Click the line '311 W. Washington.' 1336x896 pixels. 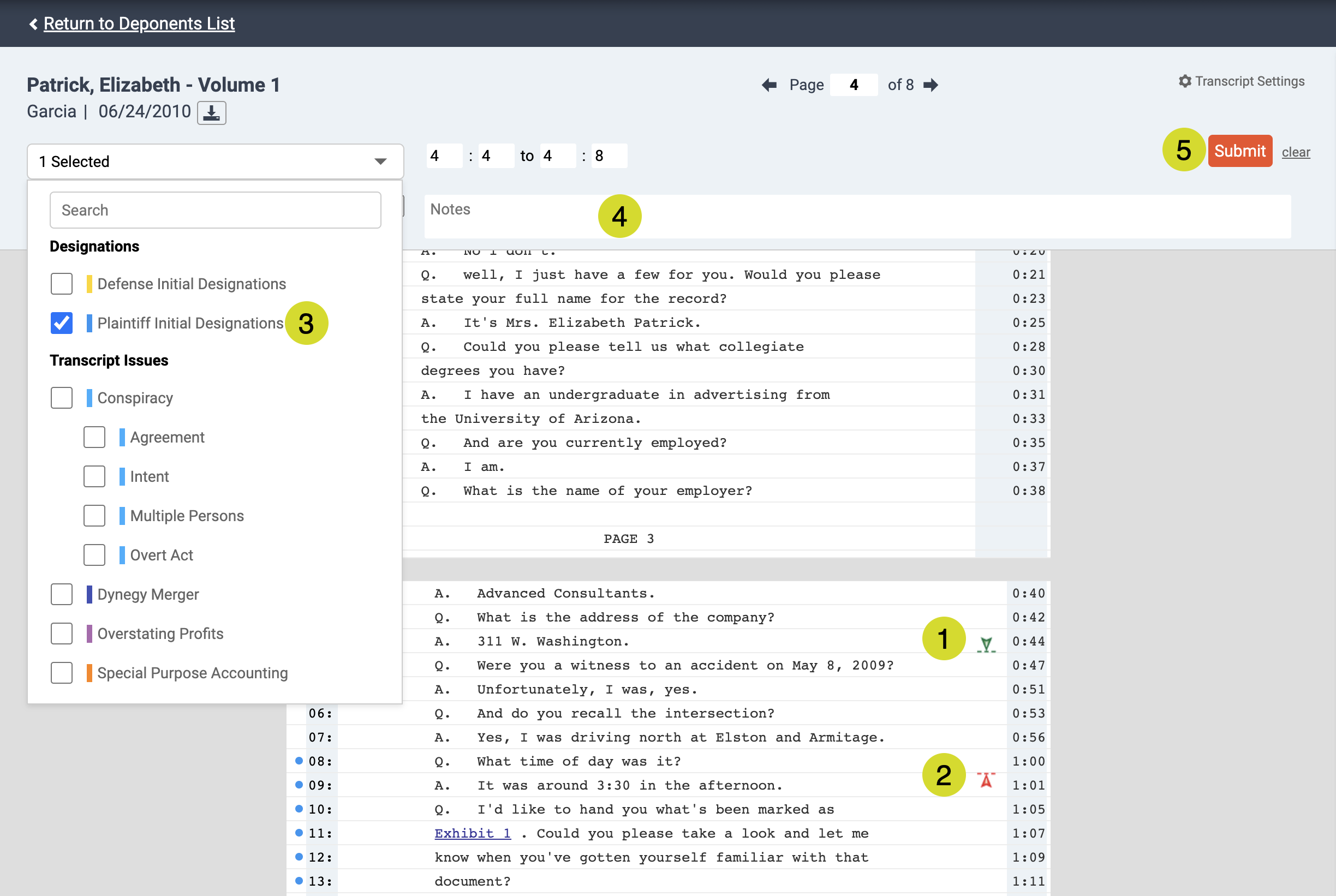(552, 641)
